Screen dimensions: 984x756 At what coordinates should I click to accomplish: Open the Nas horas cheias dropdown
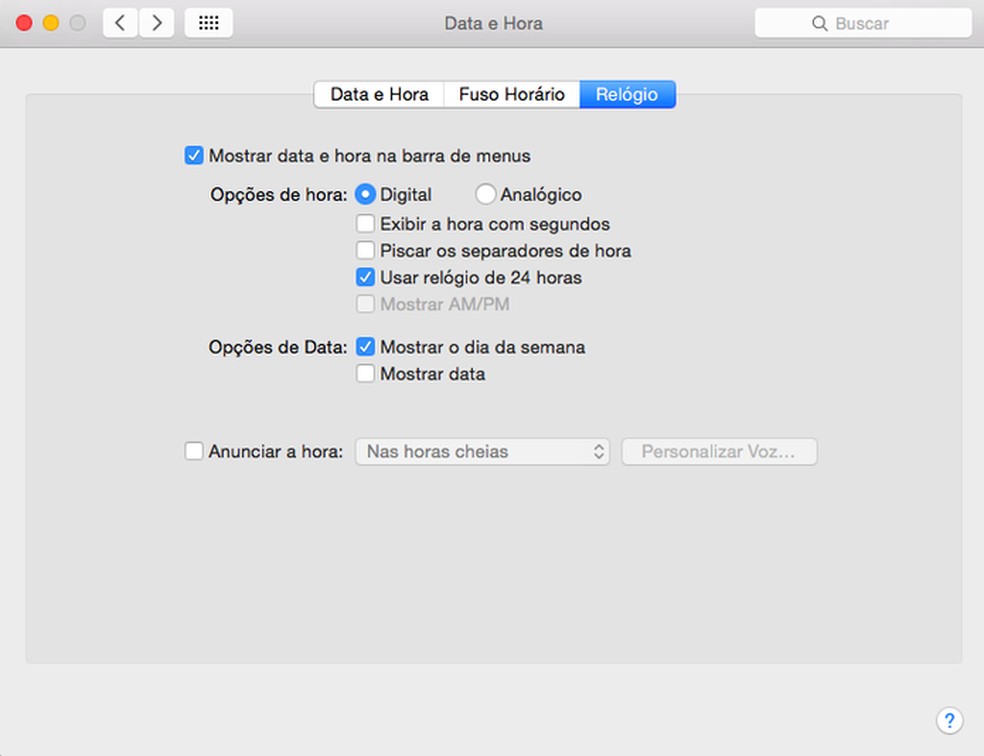pos(483,452)
